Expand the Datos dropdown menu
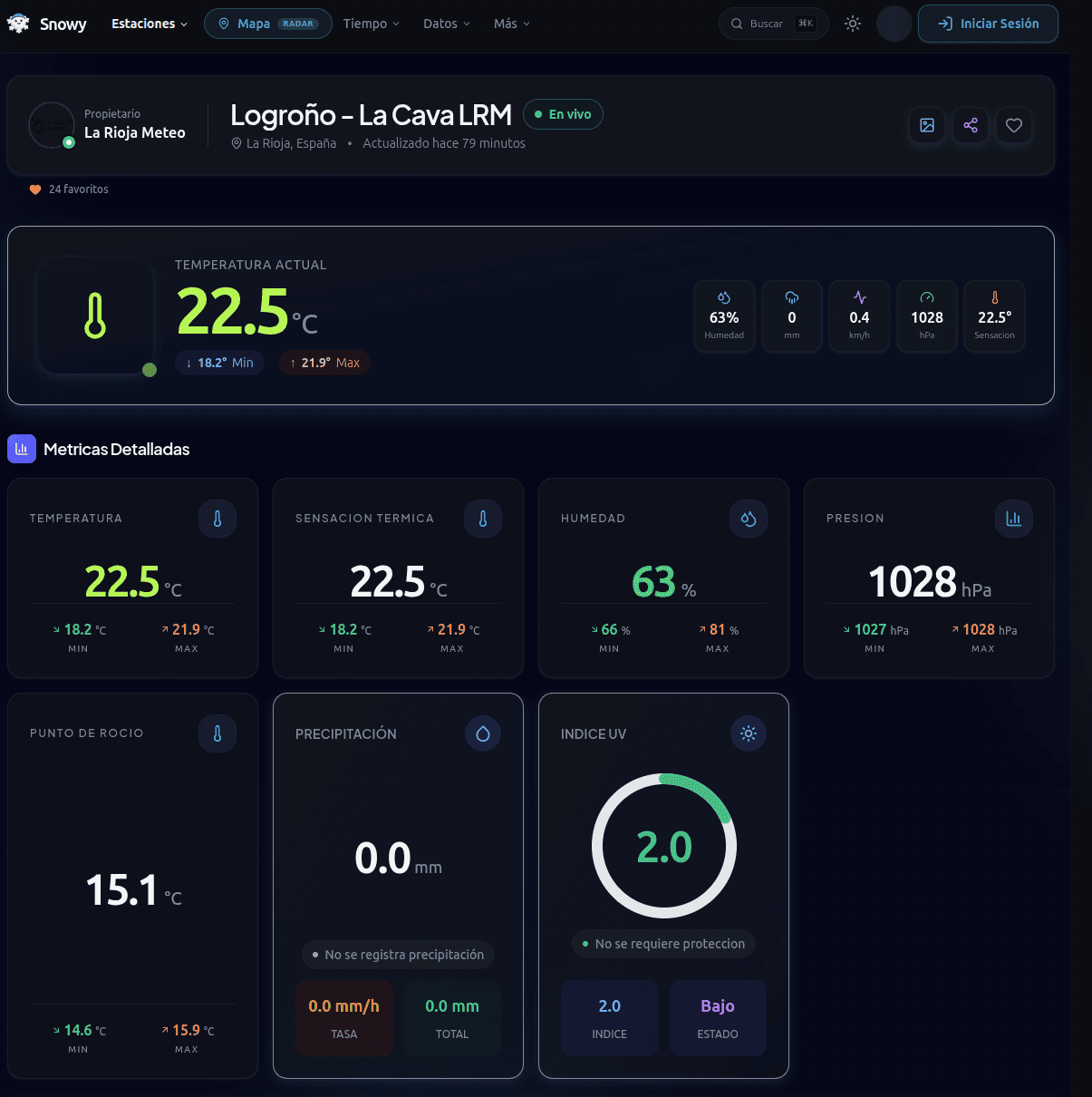 pyautogui.click(x=447, y=24)
